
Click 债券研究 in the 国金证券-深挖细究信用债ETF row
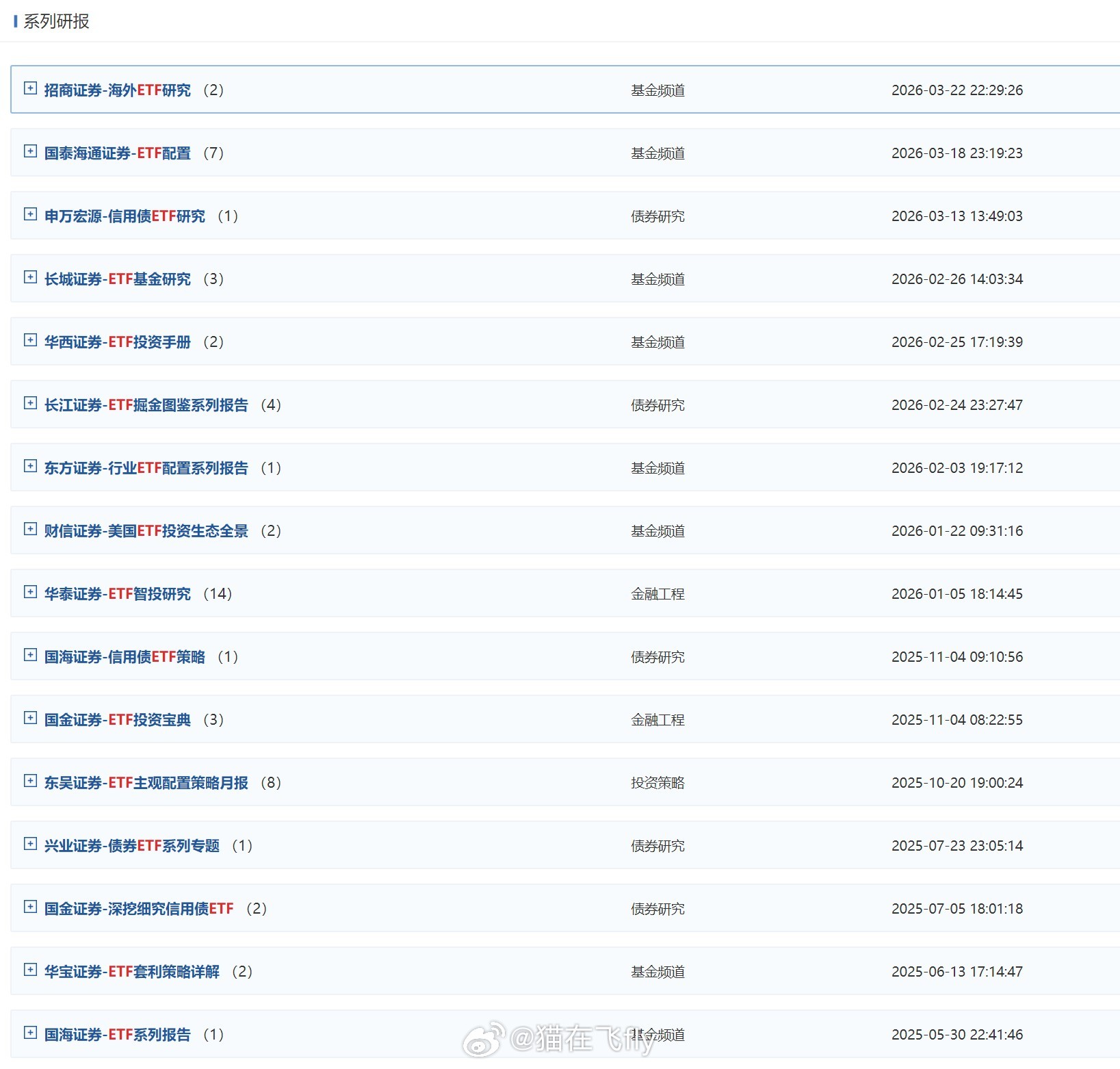[657, 909]
